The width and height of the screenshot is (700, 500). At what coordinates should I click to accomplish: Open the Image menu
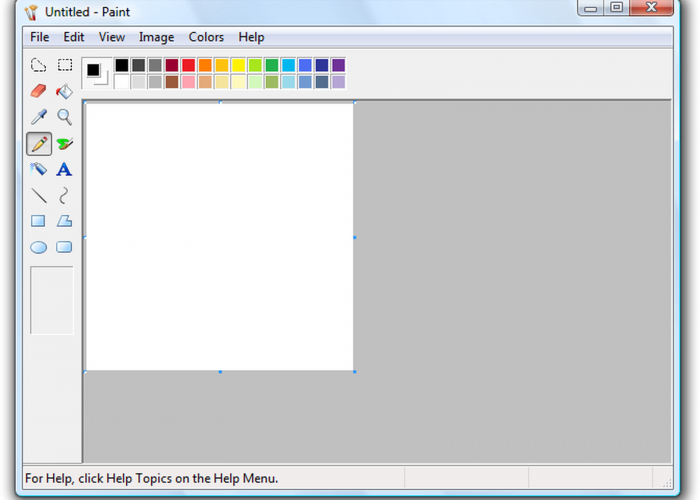(156, 37)
